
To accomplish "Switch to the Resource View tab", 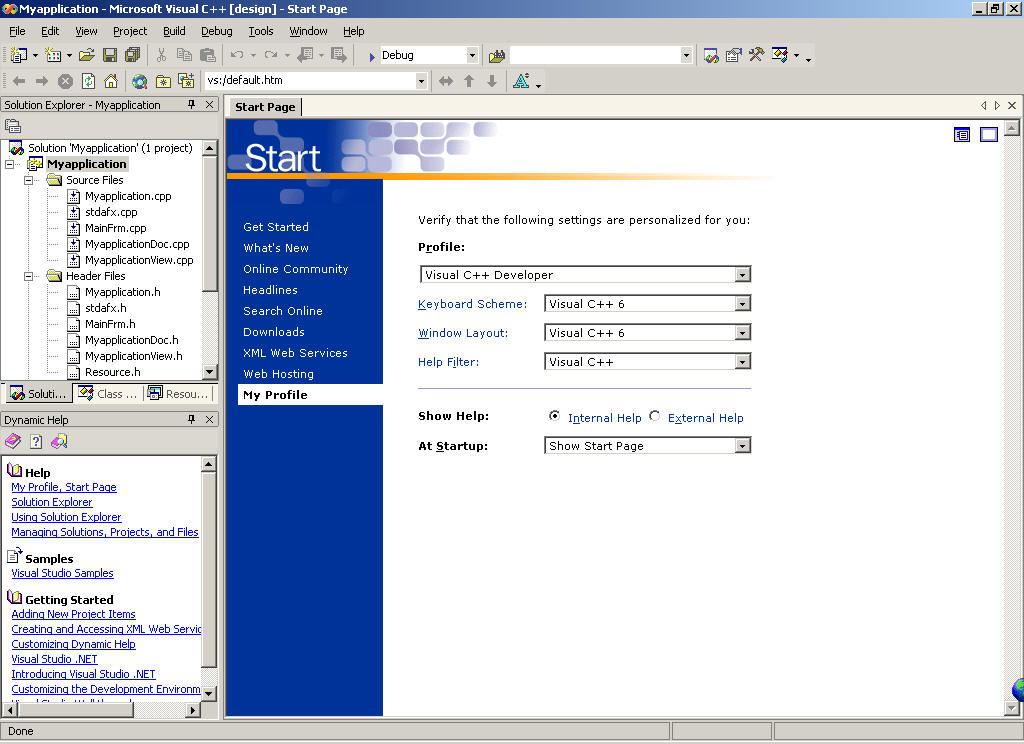I will pyautogui.click(x=178, y=394).
